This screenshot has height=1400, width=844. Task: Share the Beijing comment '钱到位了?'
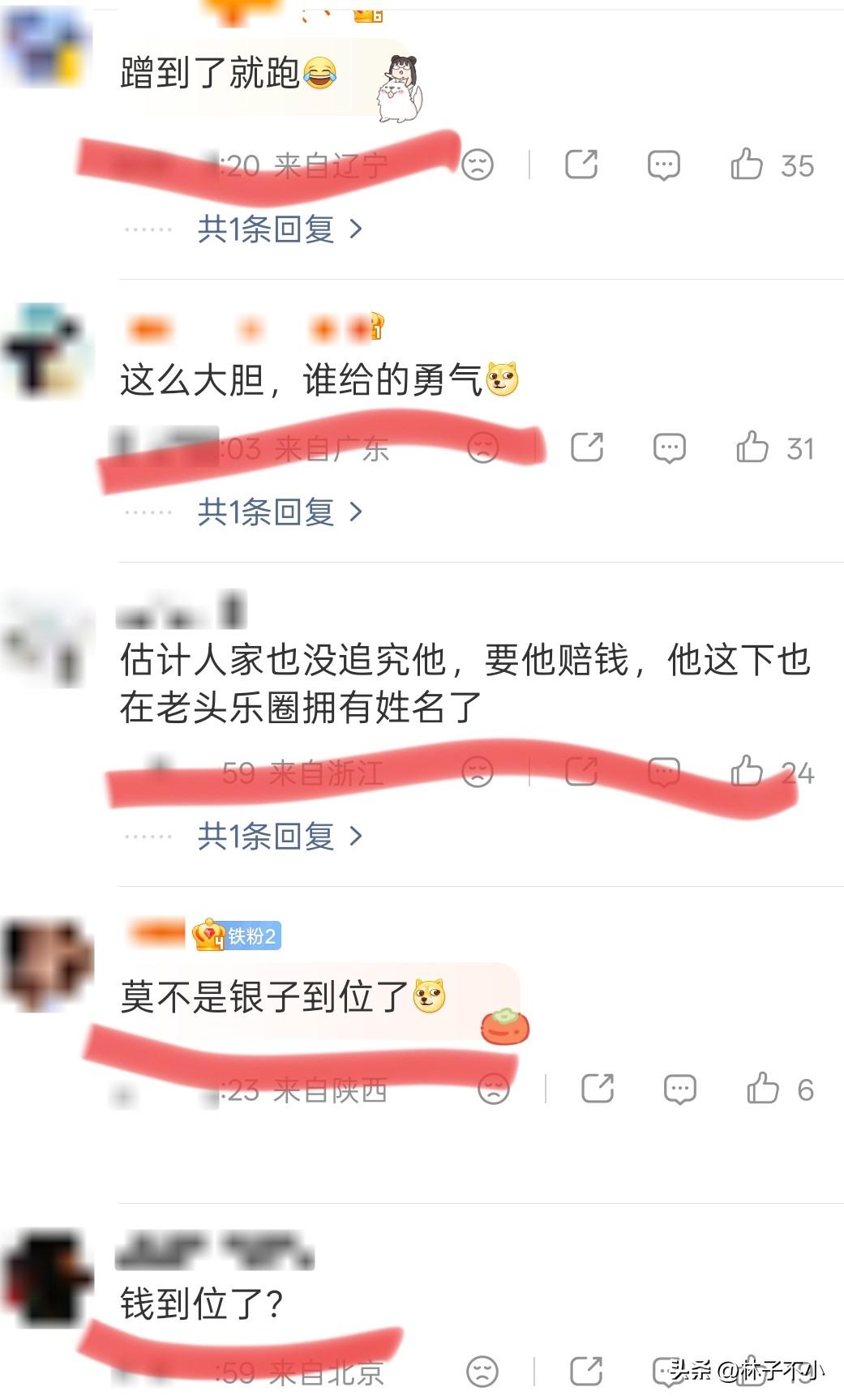tap(586, 1372)
